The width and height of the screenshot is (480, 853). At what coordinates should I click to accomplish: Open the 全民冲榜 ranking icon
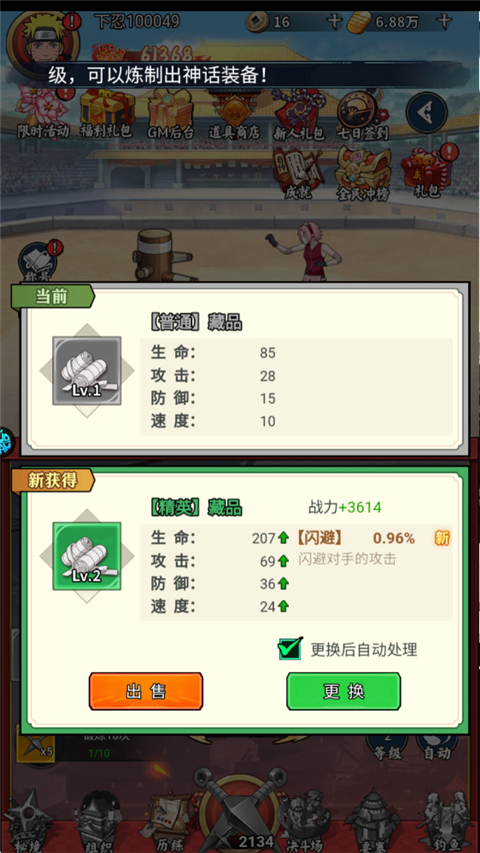click(x=363, y=173)
